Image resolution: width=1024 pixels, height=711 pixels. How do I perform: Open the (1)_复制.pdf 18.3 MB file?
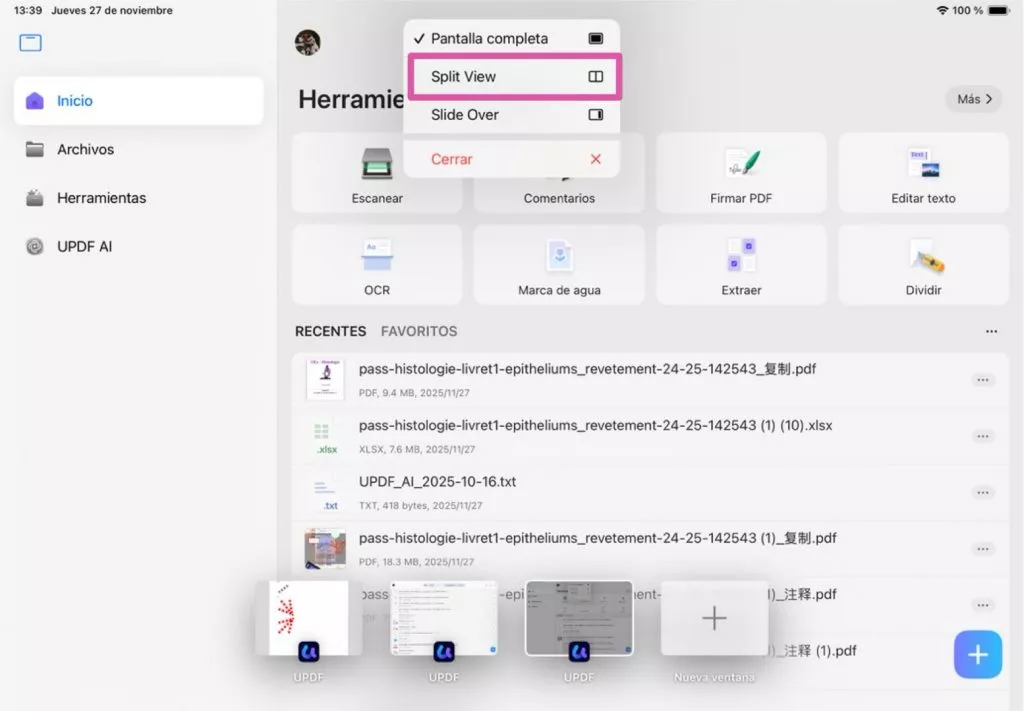tap(650, 548)
